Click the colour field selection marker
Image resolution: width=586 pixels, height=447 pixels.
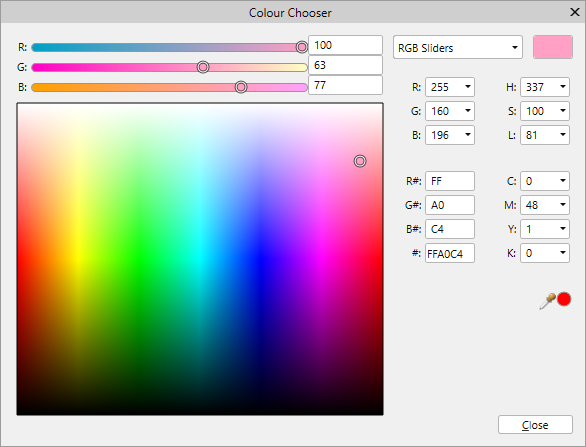(x=360, y=161)
